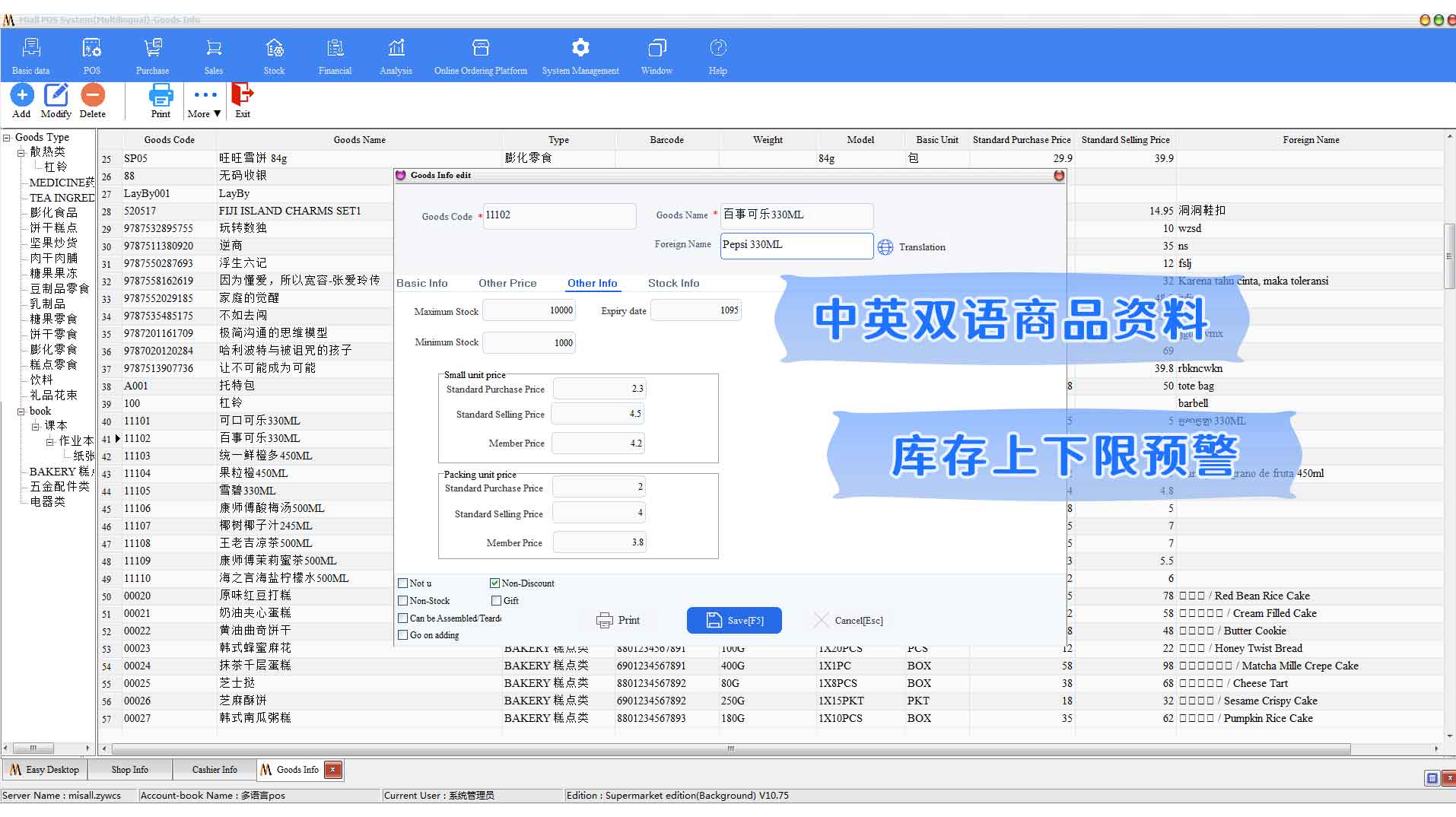The width and height of the screenshot is (1456, 817).
Task: Select row 00027 韩式南瓜粥糕
Action: tap(771, 719)
